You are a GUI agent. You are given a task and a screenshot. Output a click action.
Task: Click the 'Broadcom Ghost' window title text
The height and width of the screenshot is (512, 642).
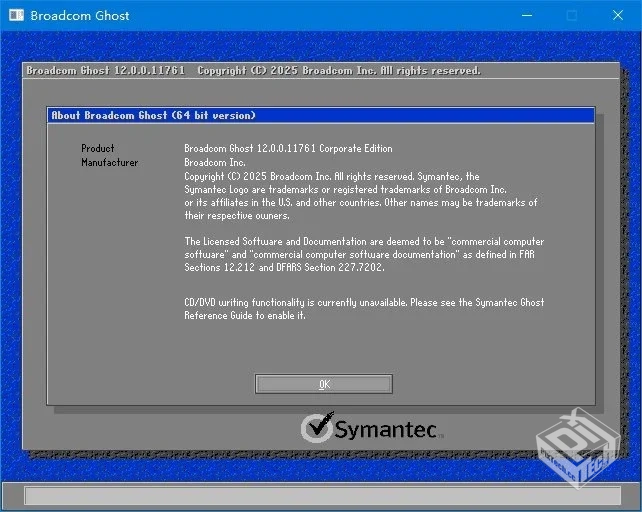(x=80, y=16)
